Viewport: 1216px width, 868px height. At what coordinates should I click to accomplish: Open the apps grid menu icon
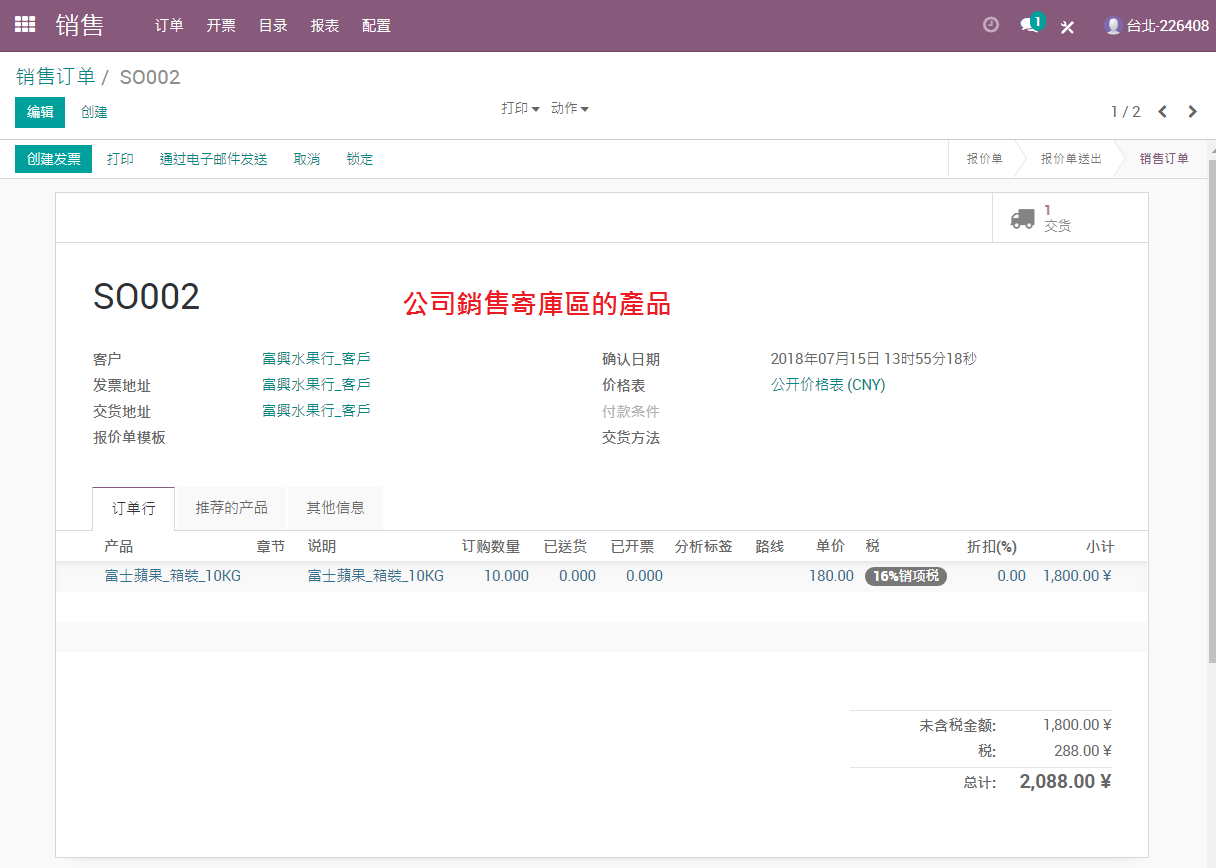25,25
